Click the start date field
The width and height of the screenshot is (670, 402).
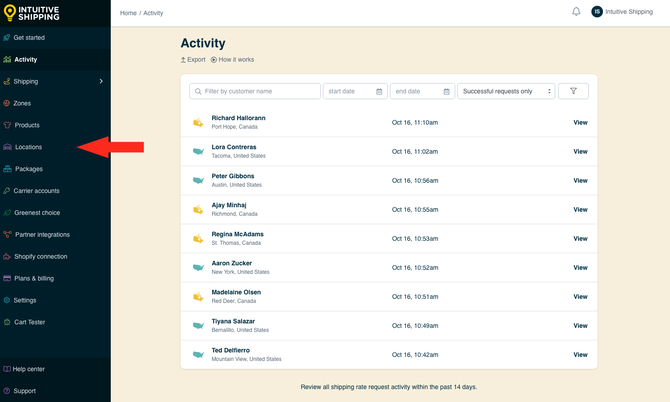(x=355, y=91)
